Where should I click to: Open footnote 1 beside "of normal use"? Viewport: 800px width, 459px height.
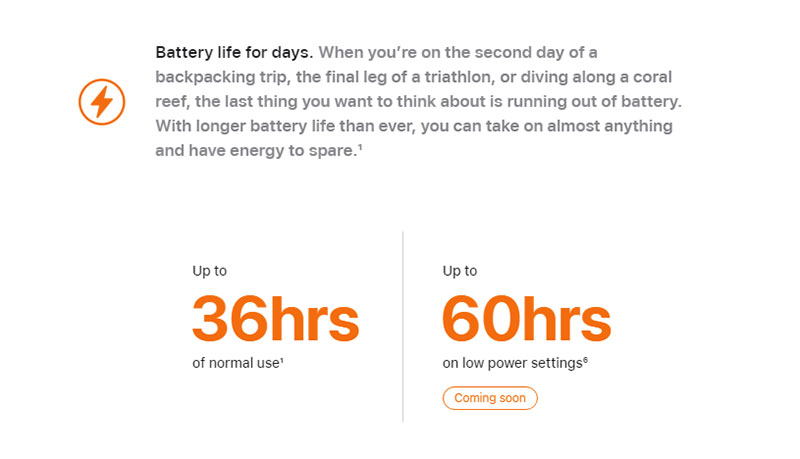coord(282,361)
